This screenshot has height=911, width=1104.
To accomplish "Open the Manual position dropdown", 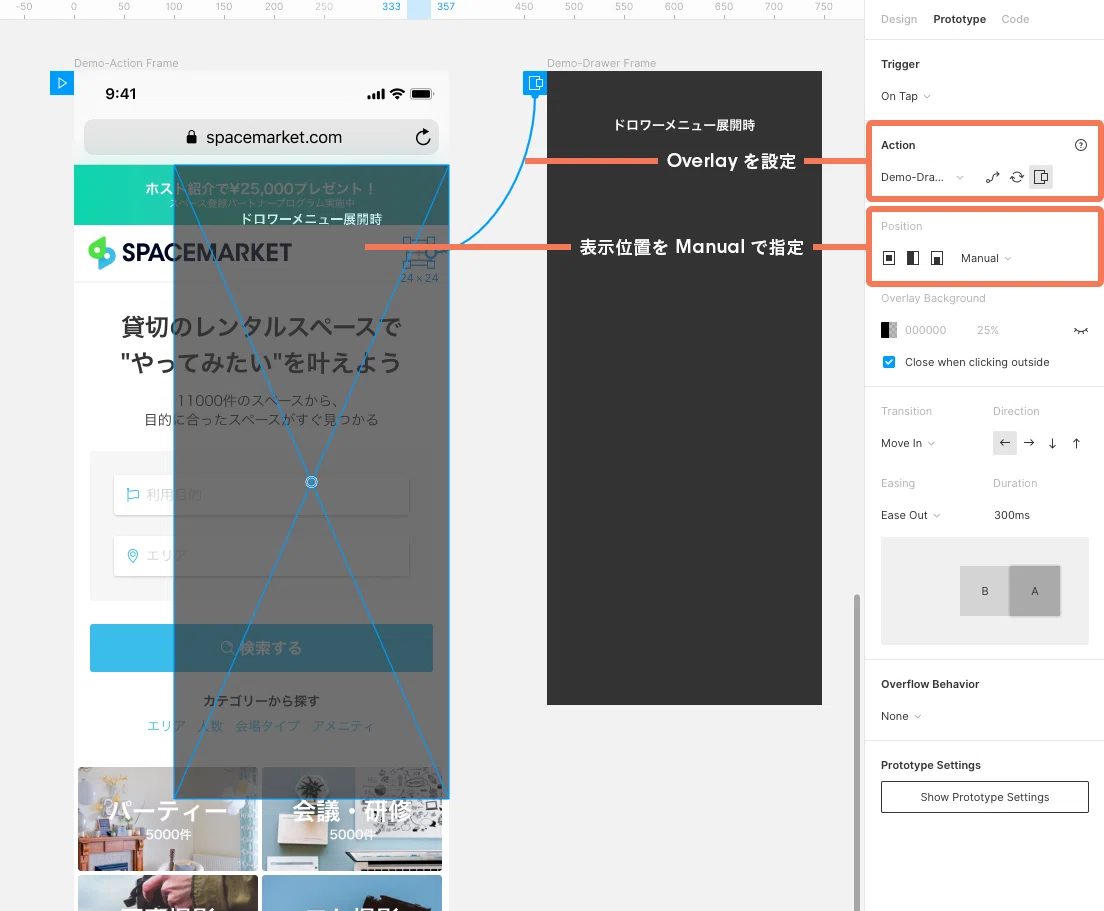I will (986, 258).
